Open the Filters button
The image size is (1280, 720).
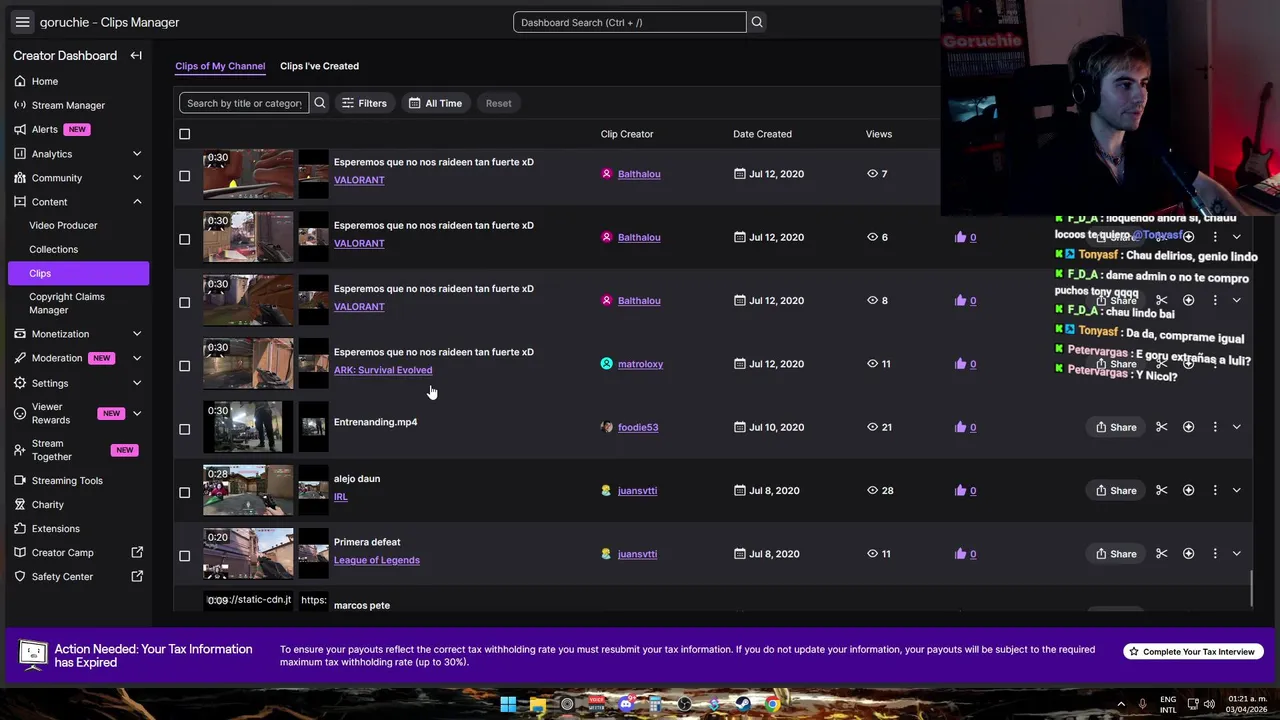pos(364,103)
